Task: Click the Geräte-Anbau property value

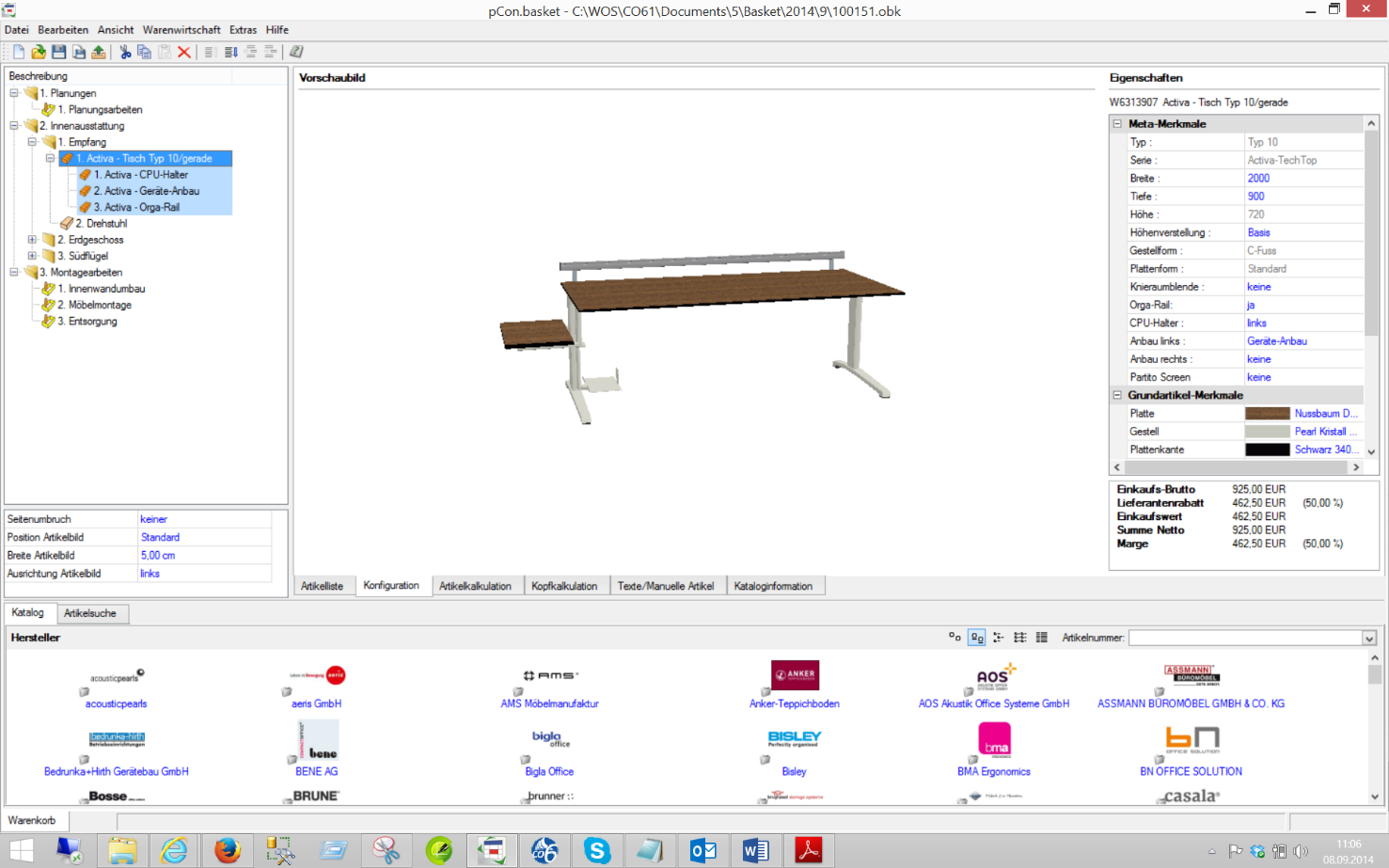Action: click(1276, 341)
